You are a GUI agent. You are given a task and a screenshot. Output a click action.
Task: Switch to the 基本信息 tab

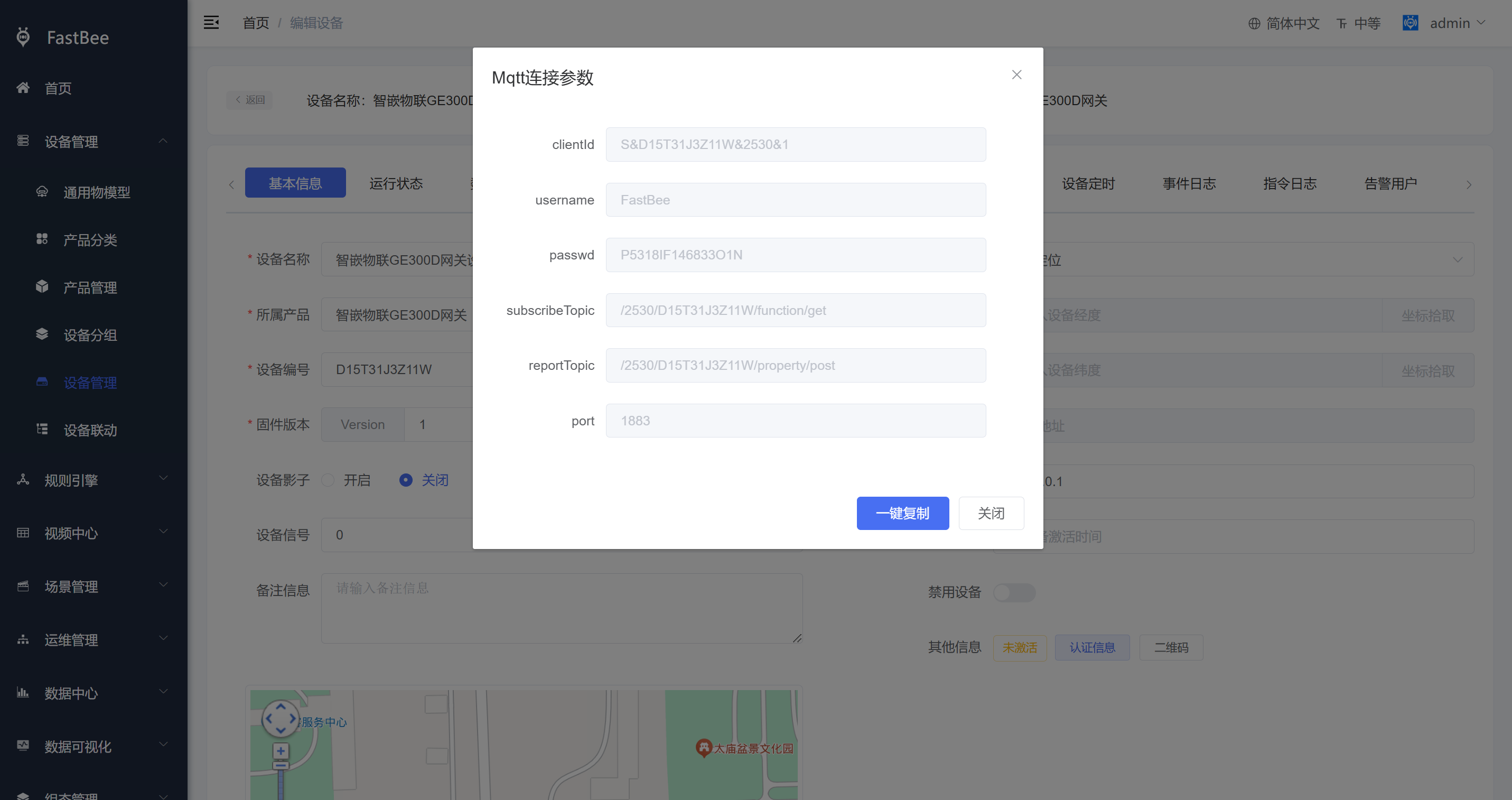295,183
